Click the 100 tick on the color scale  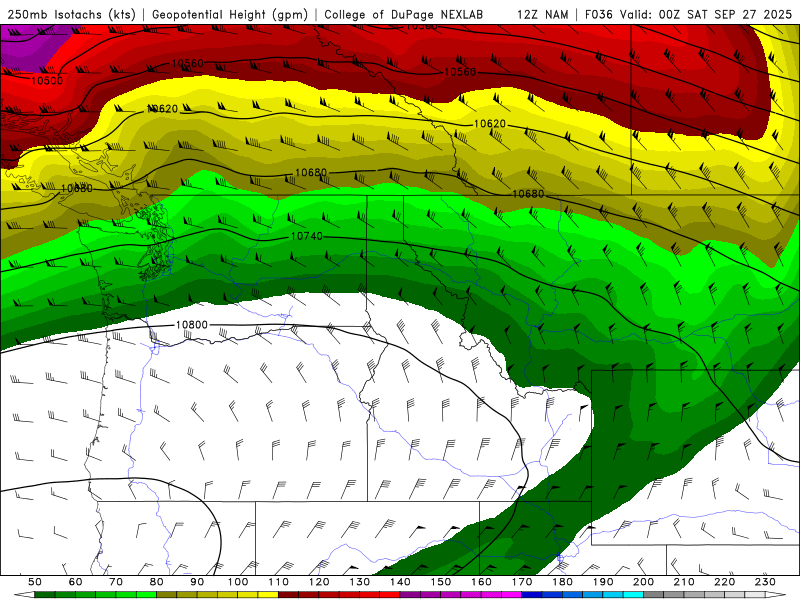pos(238,582)
